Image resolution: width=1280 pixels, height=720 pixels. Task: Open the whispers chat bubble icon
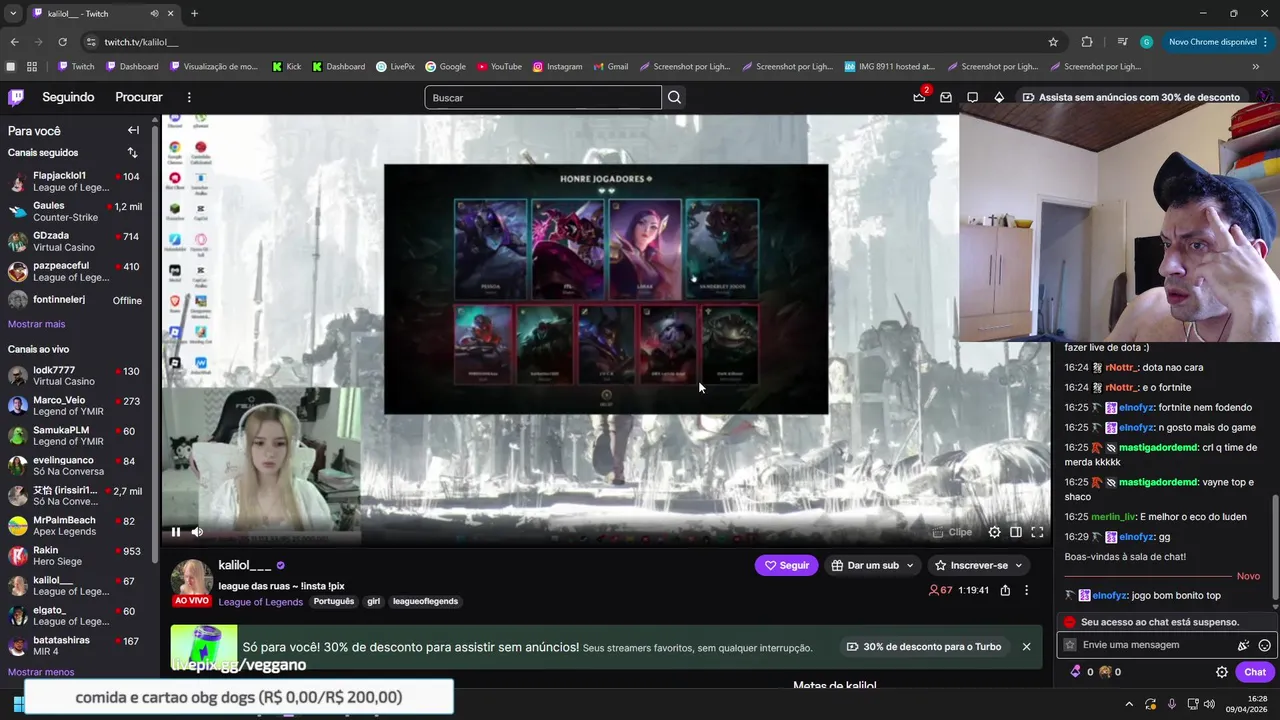972,97
